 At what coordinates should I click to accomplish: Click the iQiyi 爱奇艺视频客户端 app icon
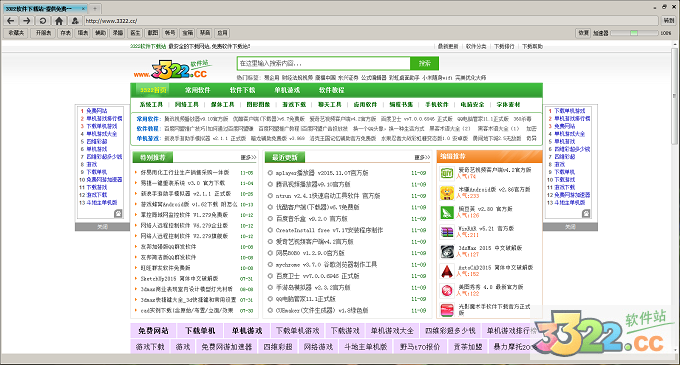coord(447,173)
